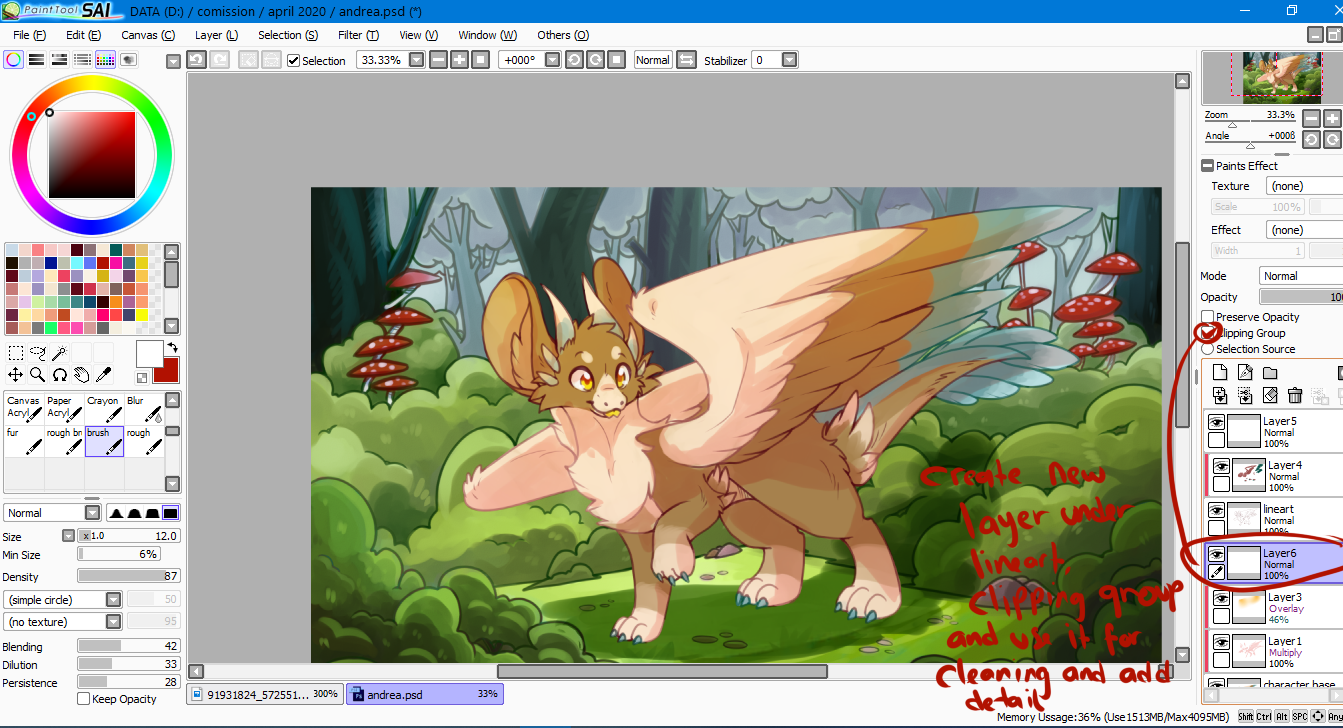Click the toolbar zoom in plus button
This screenshot has height=728, width=1343.
(459, 60)
